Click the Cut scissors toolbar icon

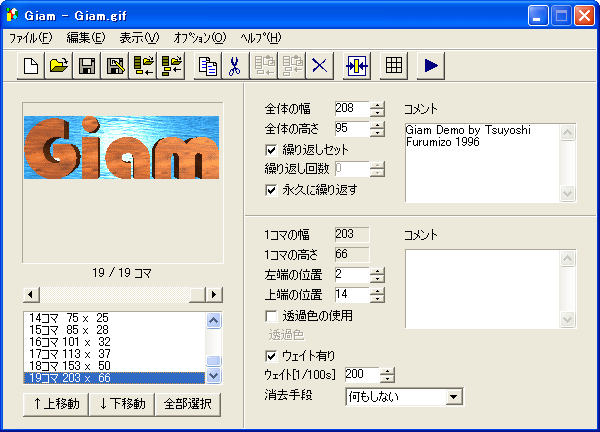coord(236,66)
